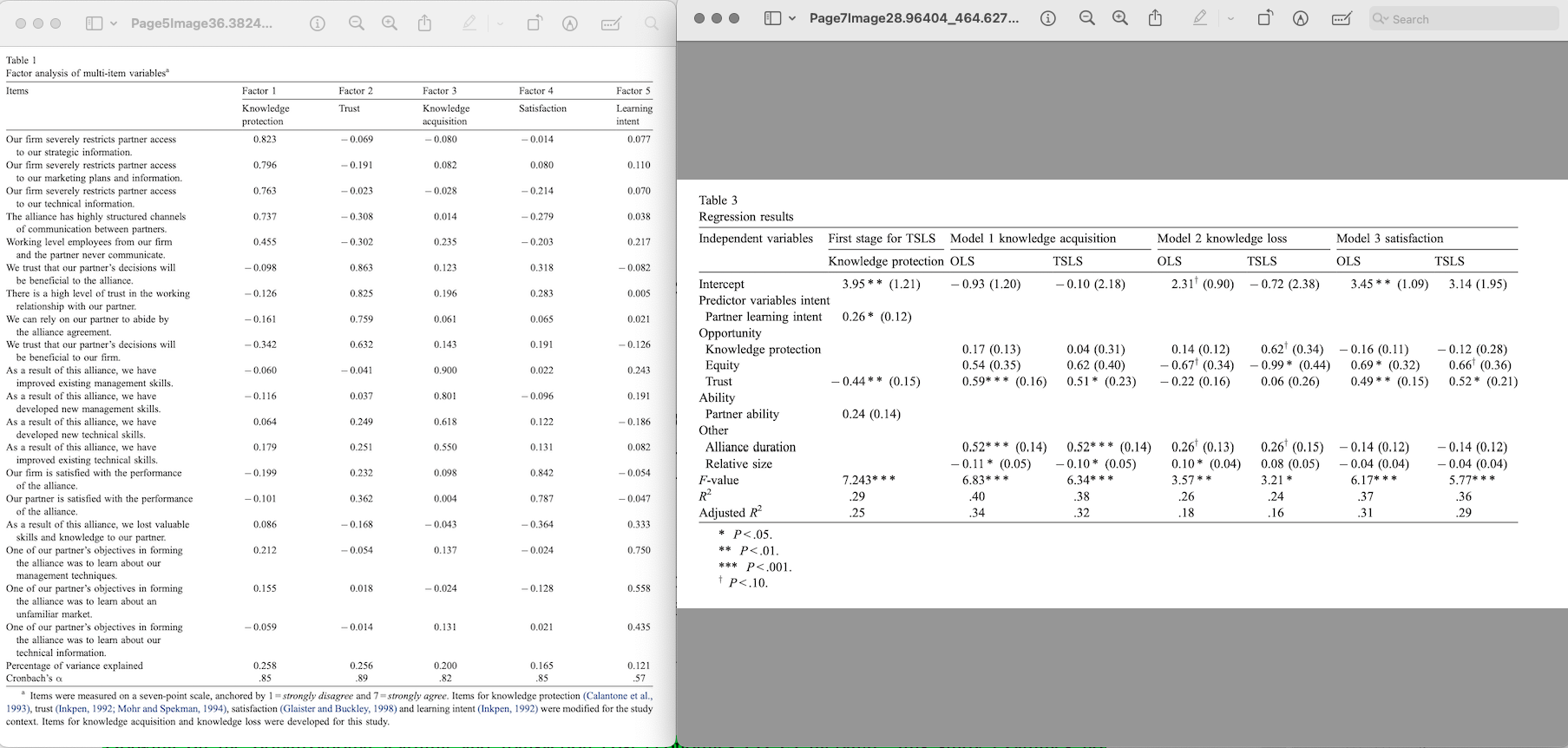Rotate the Page7Image28 image

pyautogui.click(x=1265, y=18)
